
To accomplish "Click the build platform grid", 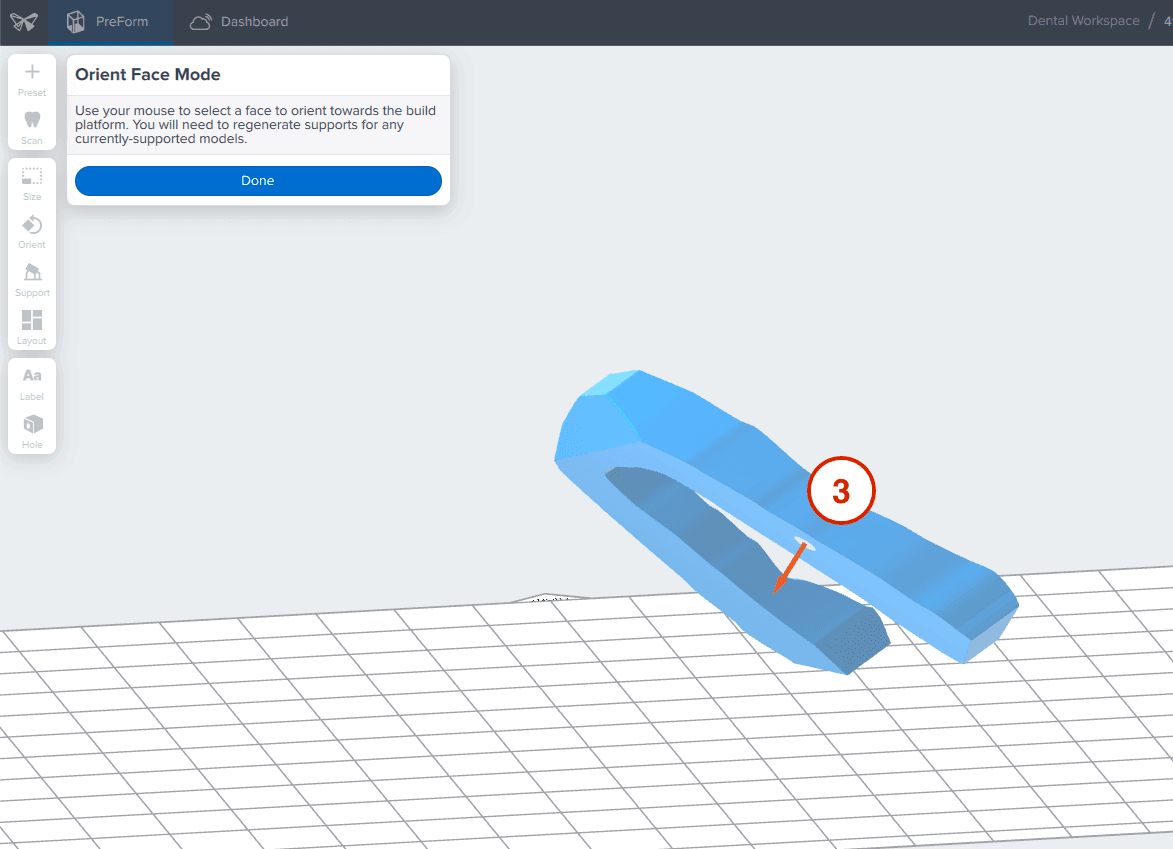I will coord(400,720).
